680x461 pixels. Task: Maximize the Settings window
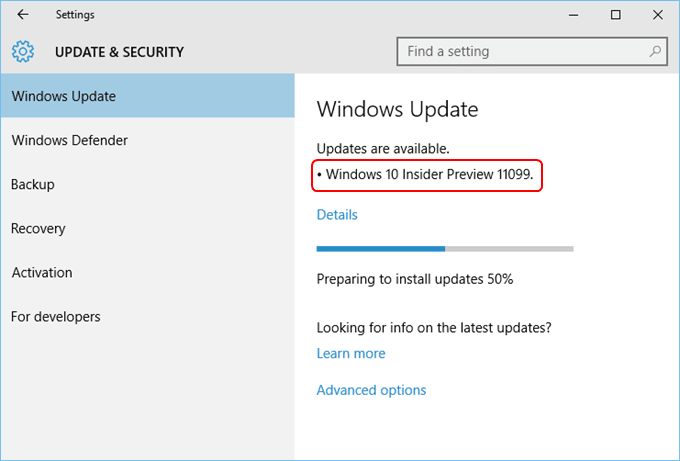(615, 15)
